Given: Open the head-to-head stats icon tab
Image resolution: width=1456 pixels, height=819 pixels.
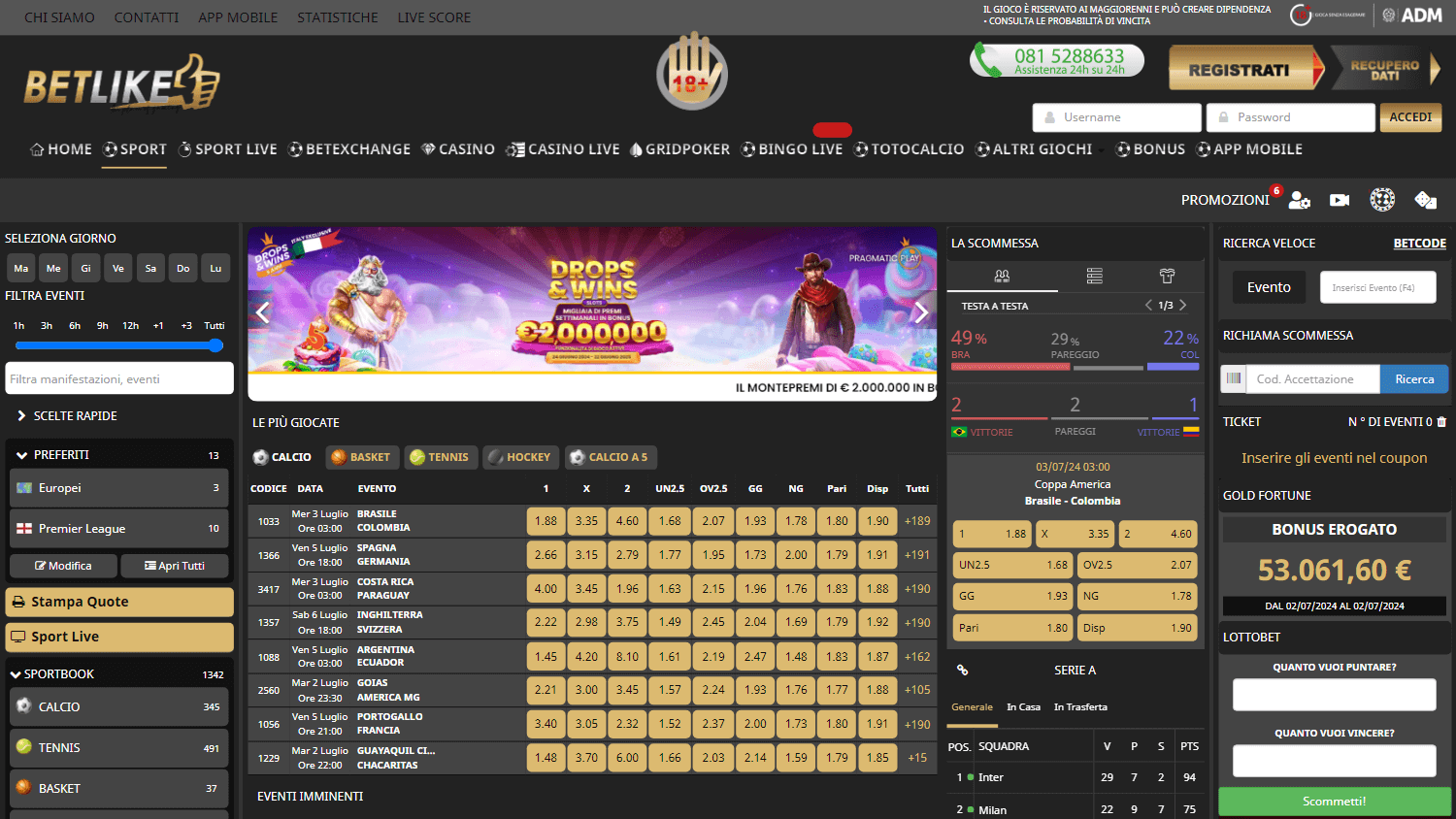Looking at the screenshot, I should [x=1003, y=277].
